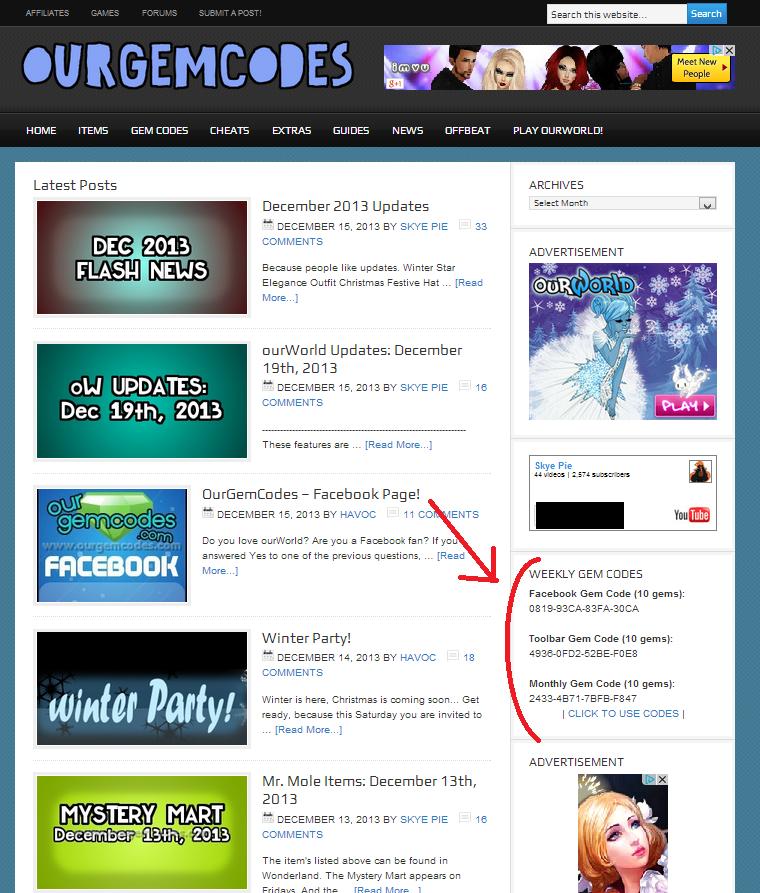This screenshot has width=760, height=893.
Task: Open Submit A Post link in top bar
Action: coord(230,13)
